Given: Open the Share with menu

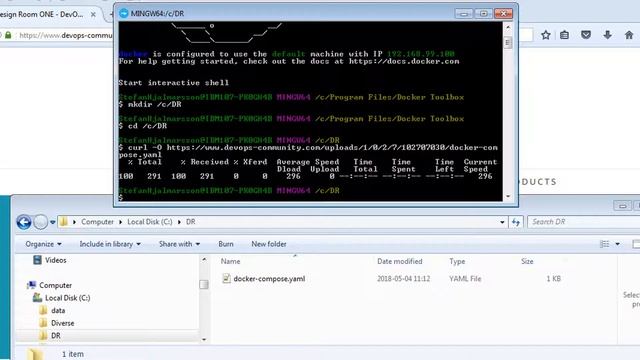Looking at the screenshot, I should 179,244.
